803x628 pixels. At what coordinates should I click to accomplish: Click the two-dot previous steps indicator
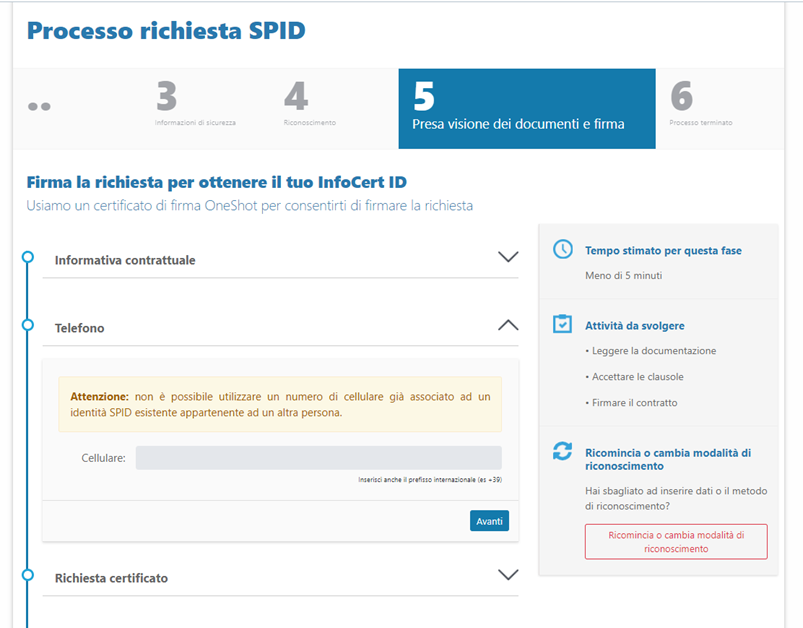pos(39,107)
